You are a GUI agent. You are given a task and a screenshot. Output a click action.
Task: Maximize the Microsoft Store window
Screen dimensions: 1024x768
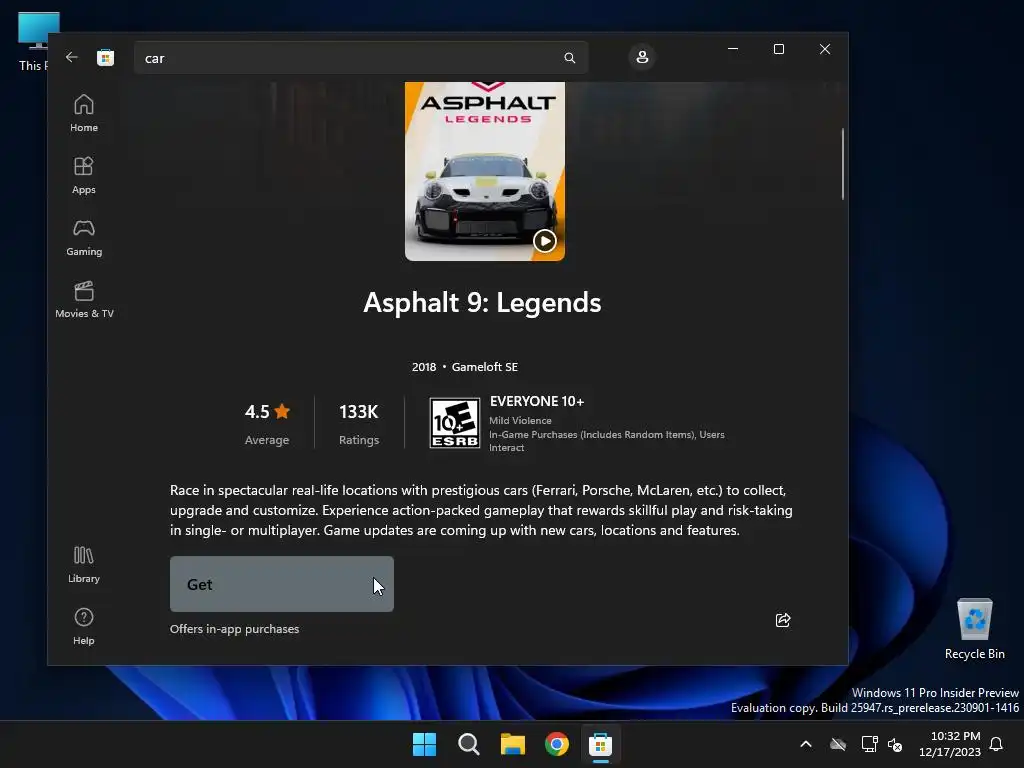pos(778,49)
